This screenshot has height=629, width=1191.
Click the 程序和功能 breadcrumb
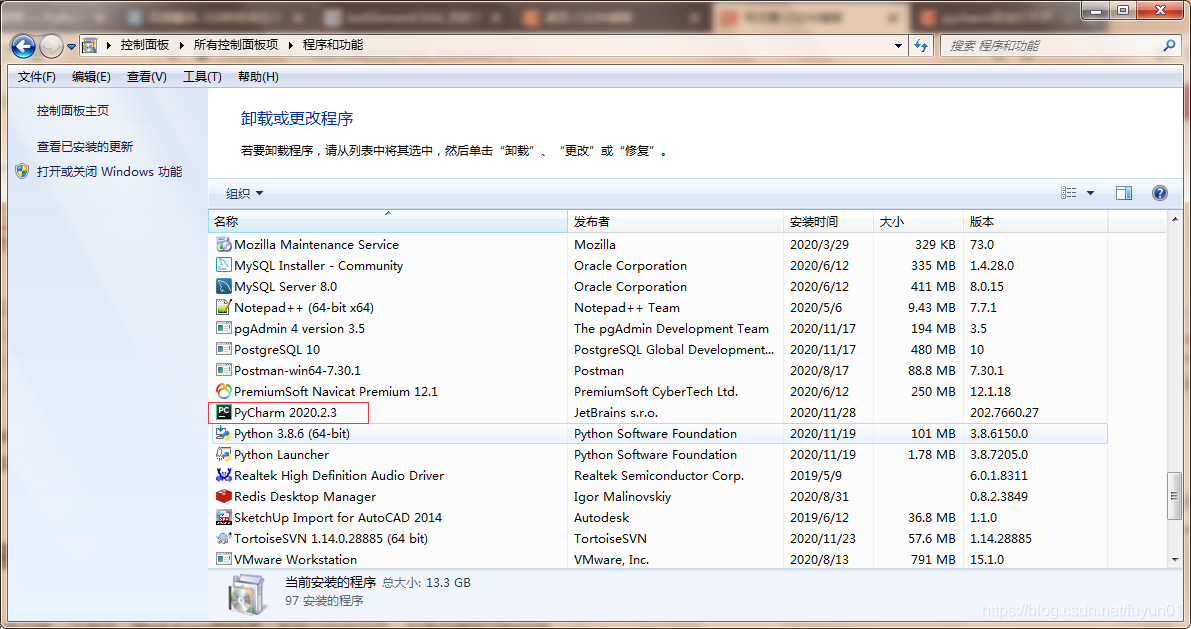point(333,46)
